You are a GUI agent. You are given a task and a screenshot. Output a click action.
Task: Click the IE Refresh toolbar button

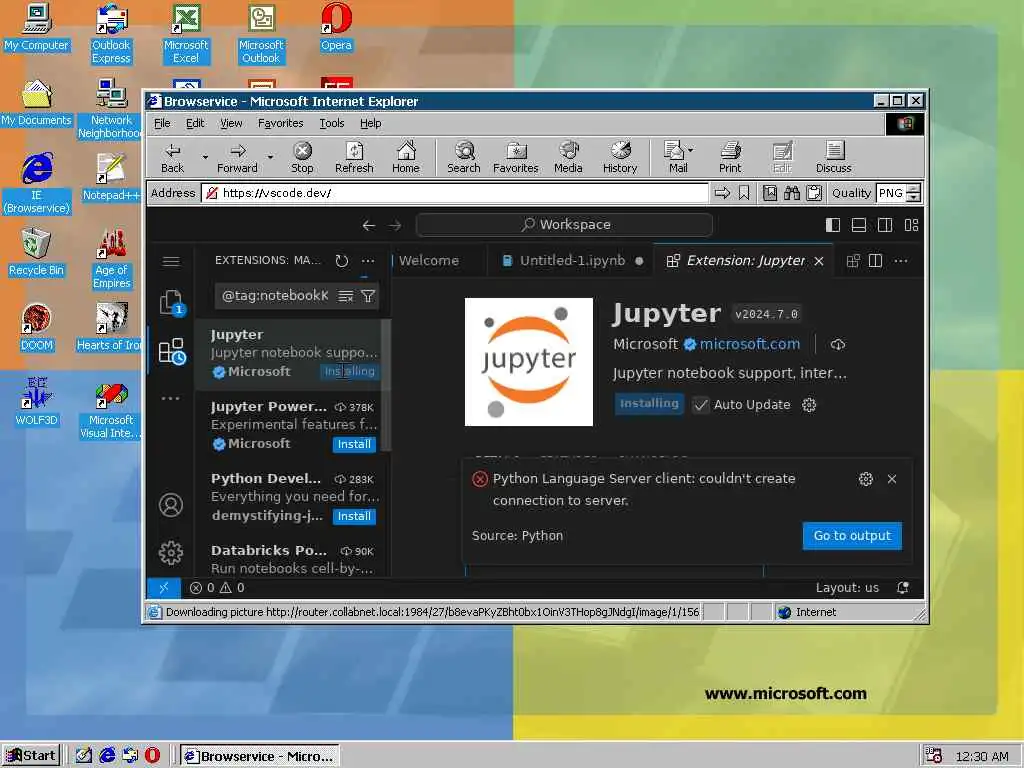(354, 158)
